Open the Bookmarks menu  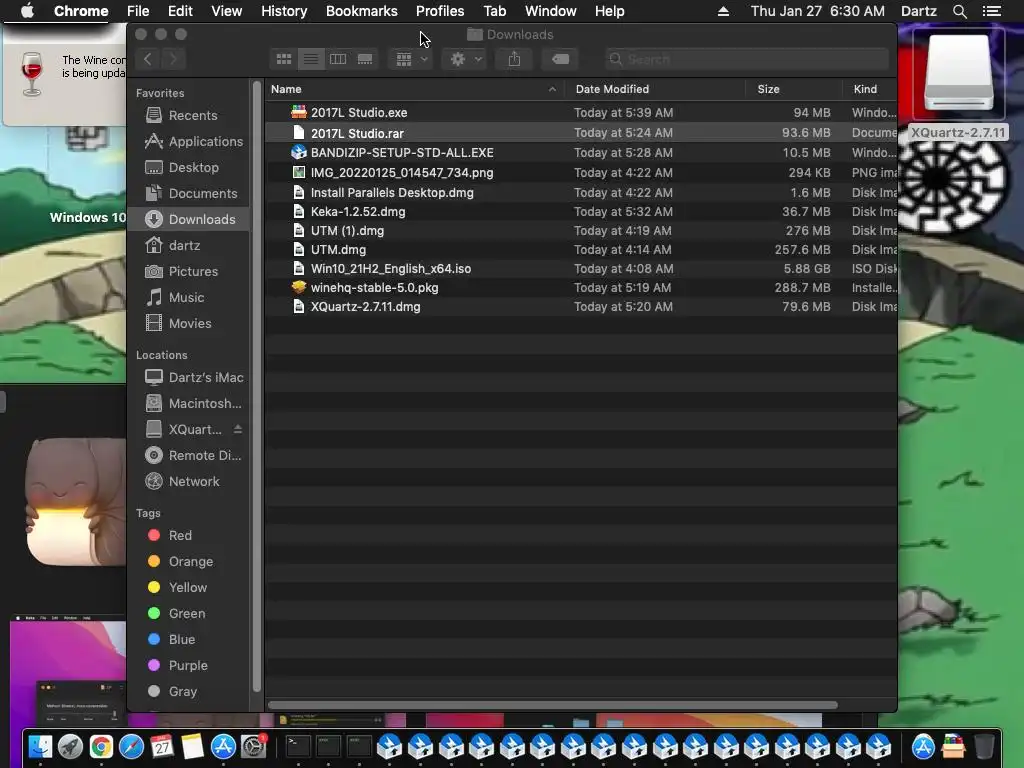(x=362, y=11)
